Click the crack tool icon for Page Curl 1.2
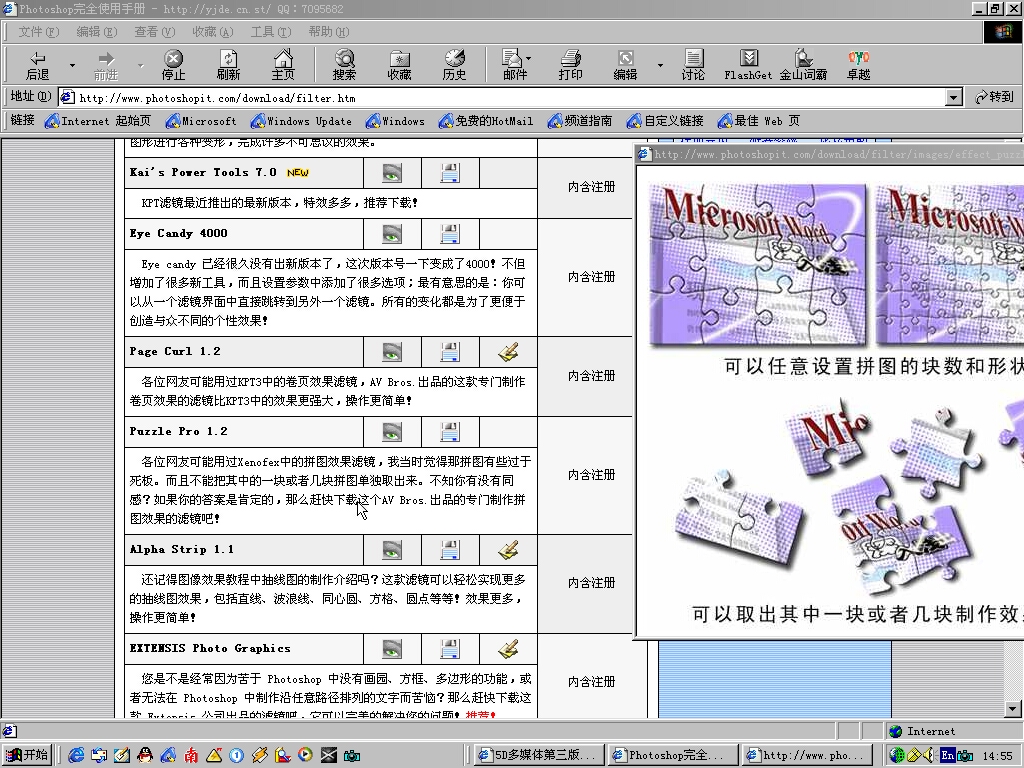The height and width of the screenshot is (768, 1024). (x=508, y=352)
